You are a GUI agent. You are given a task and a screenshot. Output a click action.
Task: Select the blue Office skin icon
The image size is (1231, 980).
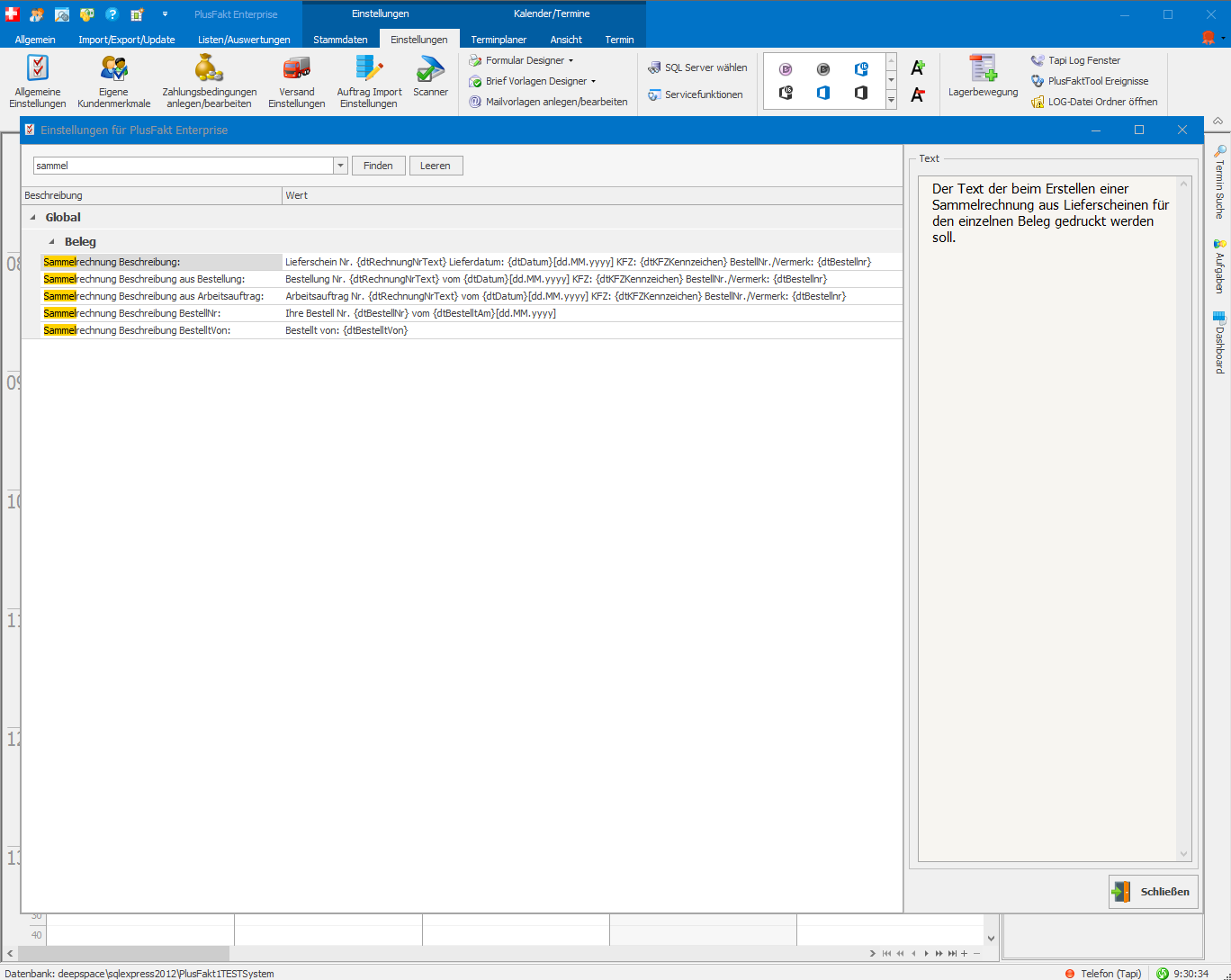(823, 93)
